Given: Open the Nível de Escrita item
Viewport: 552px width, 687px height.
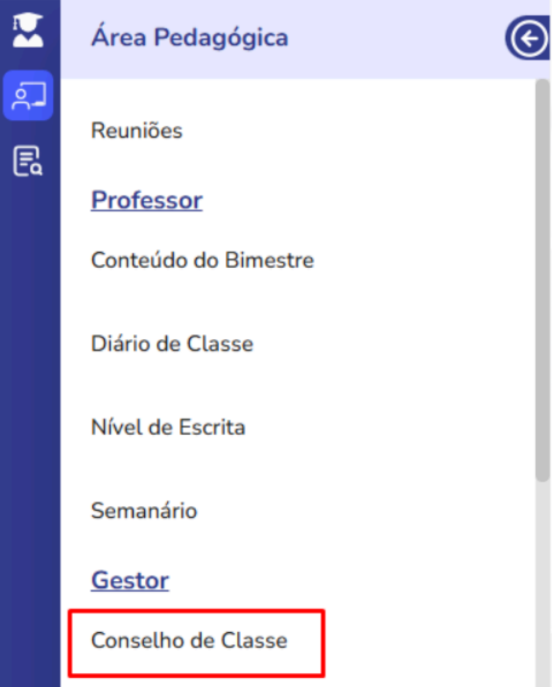Looking at the screenshot, I should (168, 427).
